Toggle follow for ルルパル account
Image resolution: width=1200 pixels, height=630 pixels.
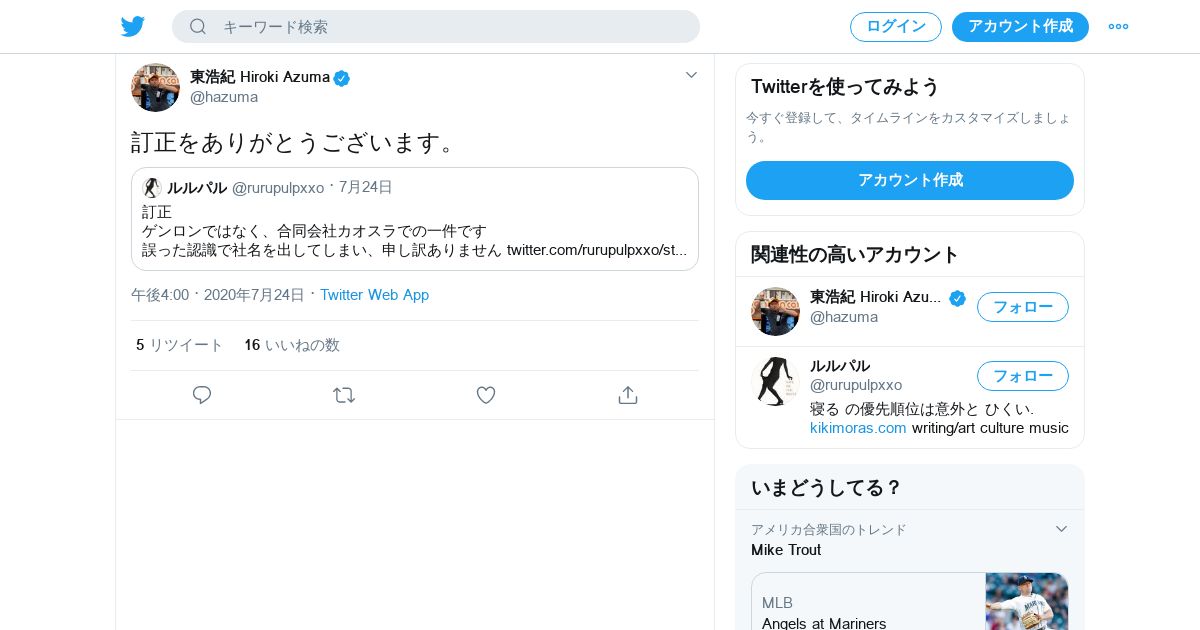1022,376
